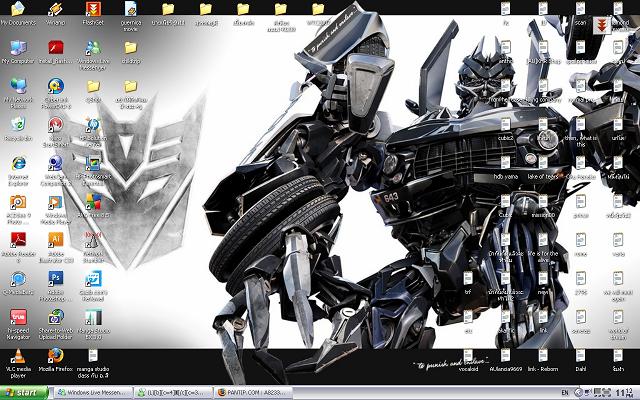Click the EN language indicator
Viewport: 640px width, 400px height.
point(565,393)
